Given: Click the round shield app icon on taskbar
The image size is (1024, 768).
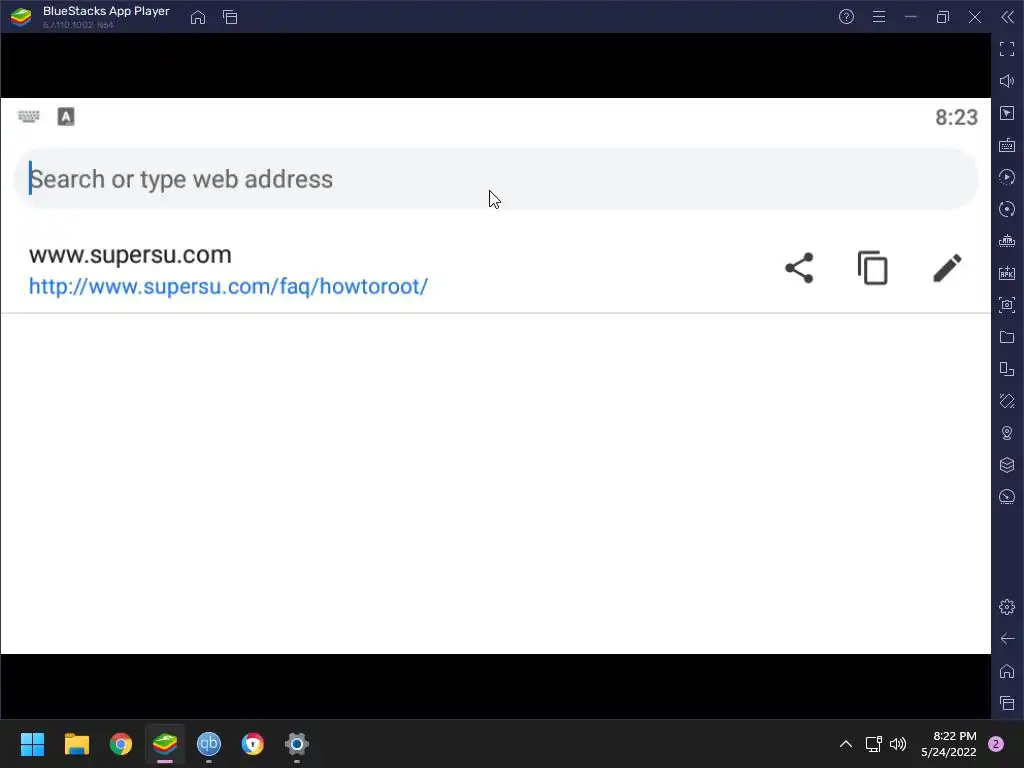Looking at the screenshot, I should tap(253, 744).
